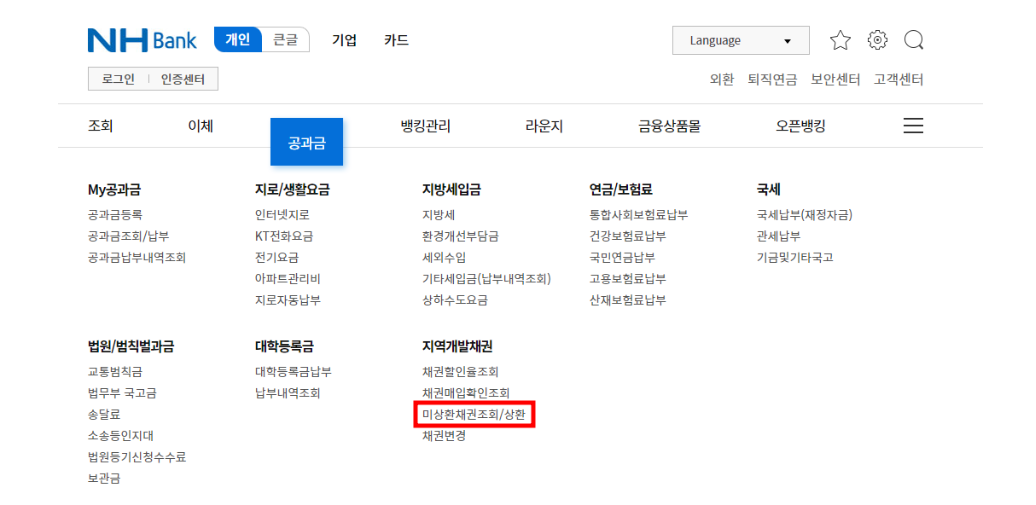Switch to 큰글 large-text mode

tap(285, 40)
